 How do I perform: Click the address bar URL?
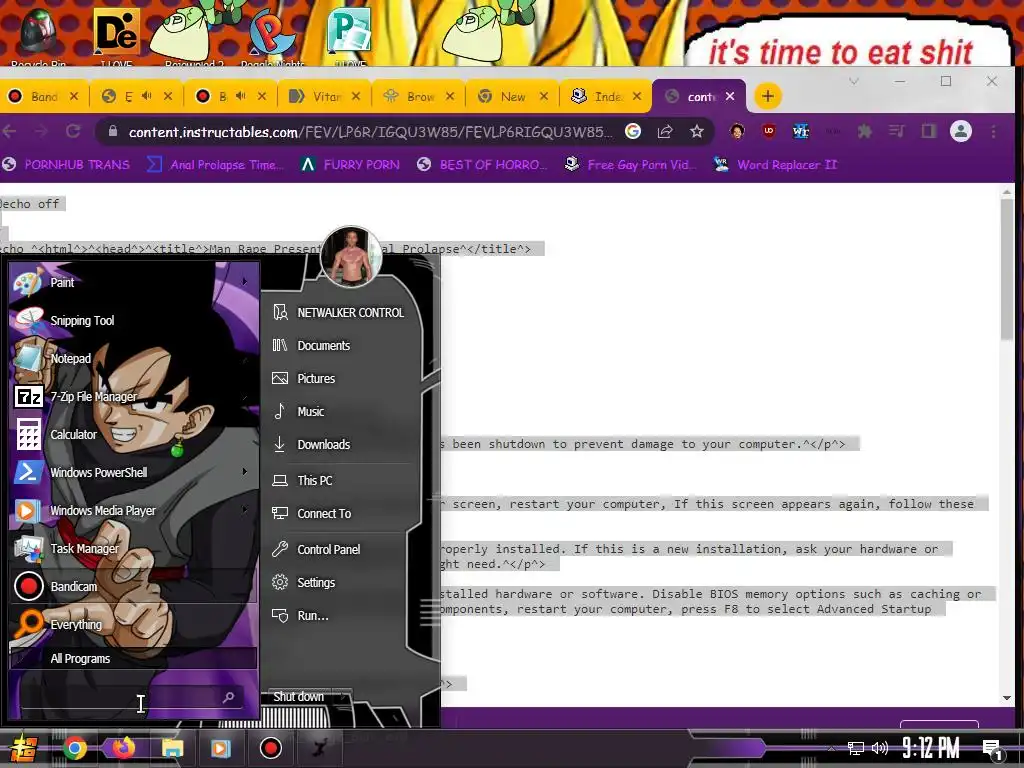(x=370, y=132)
